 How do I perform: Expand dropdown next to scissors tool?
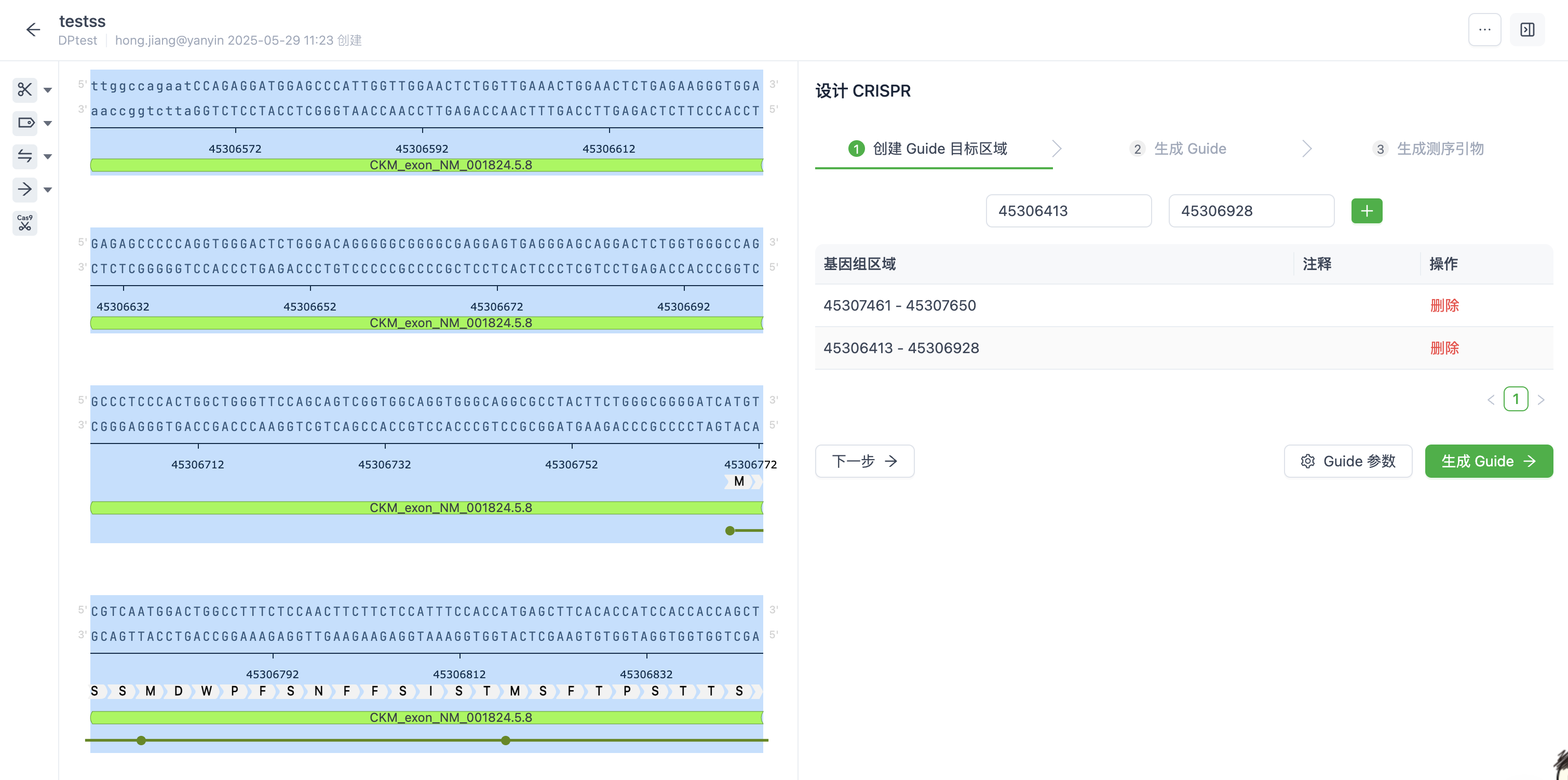[48, 90]
